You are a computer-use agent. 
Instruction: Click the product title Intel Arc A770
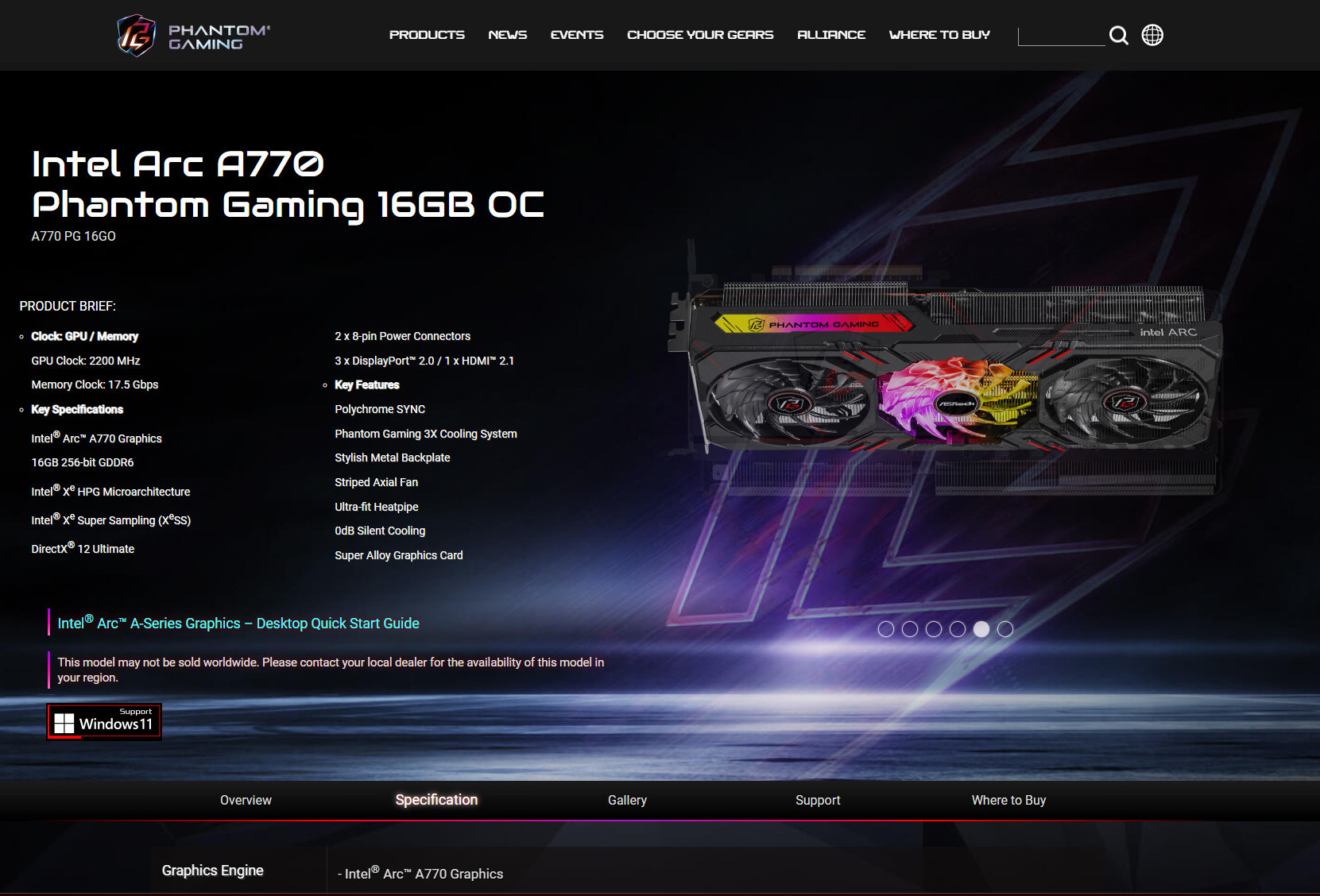pos(178,164)
